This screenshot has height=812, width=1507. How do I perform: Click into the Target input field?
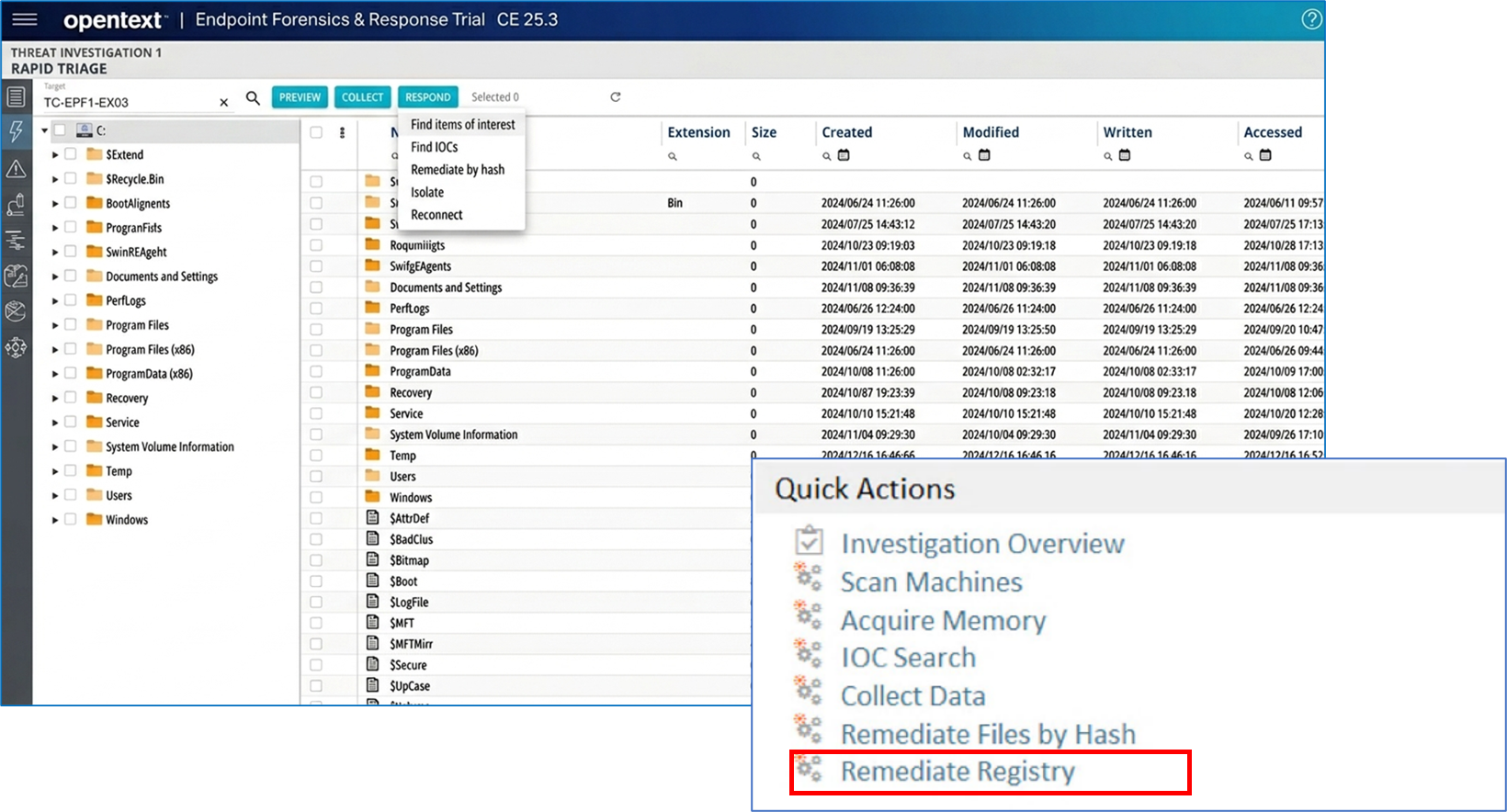pos(129,102)
